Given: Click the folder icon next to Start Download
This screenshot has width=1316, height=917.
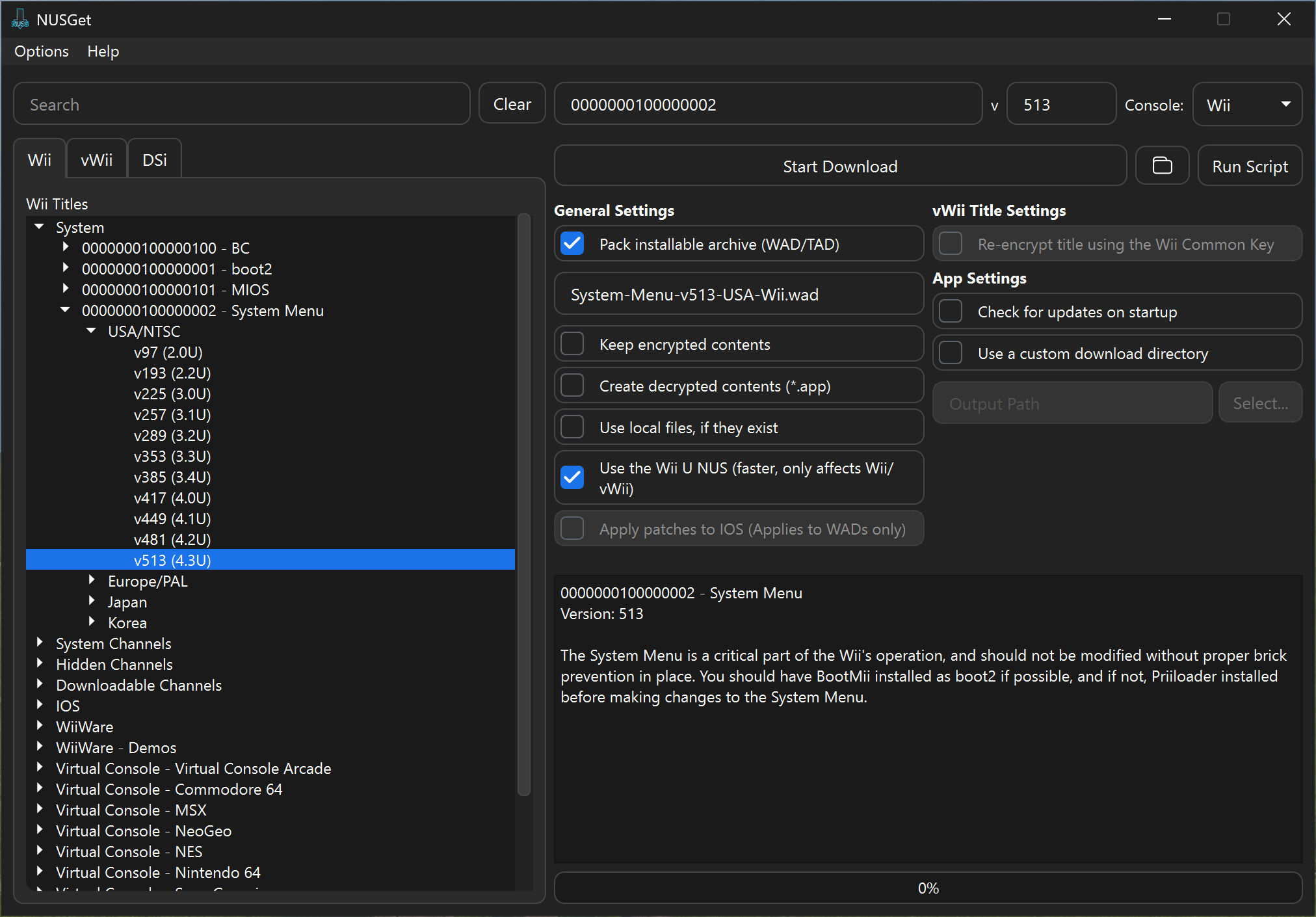Looking at the screenshot, I should tap(1162, 166).
